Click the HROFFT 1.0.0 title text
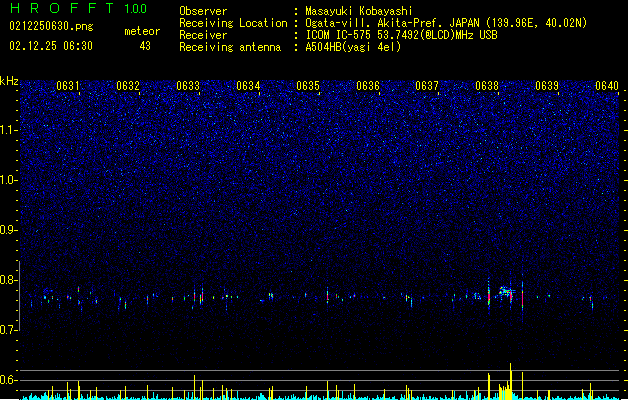Image resolution: width=629 pixels, height=400 pixels. pos(79,8)
